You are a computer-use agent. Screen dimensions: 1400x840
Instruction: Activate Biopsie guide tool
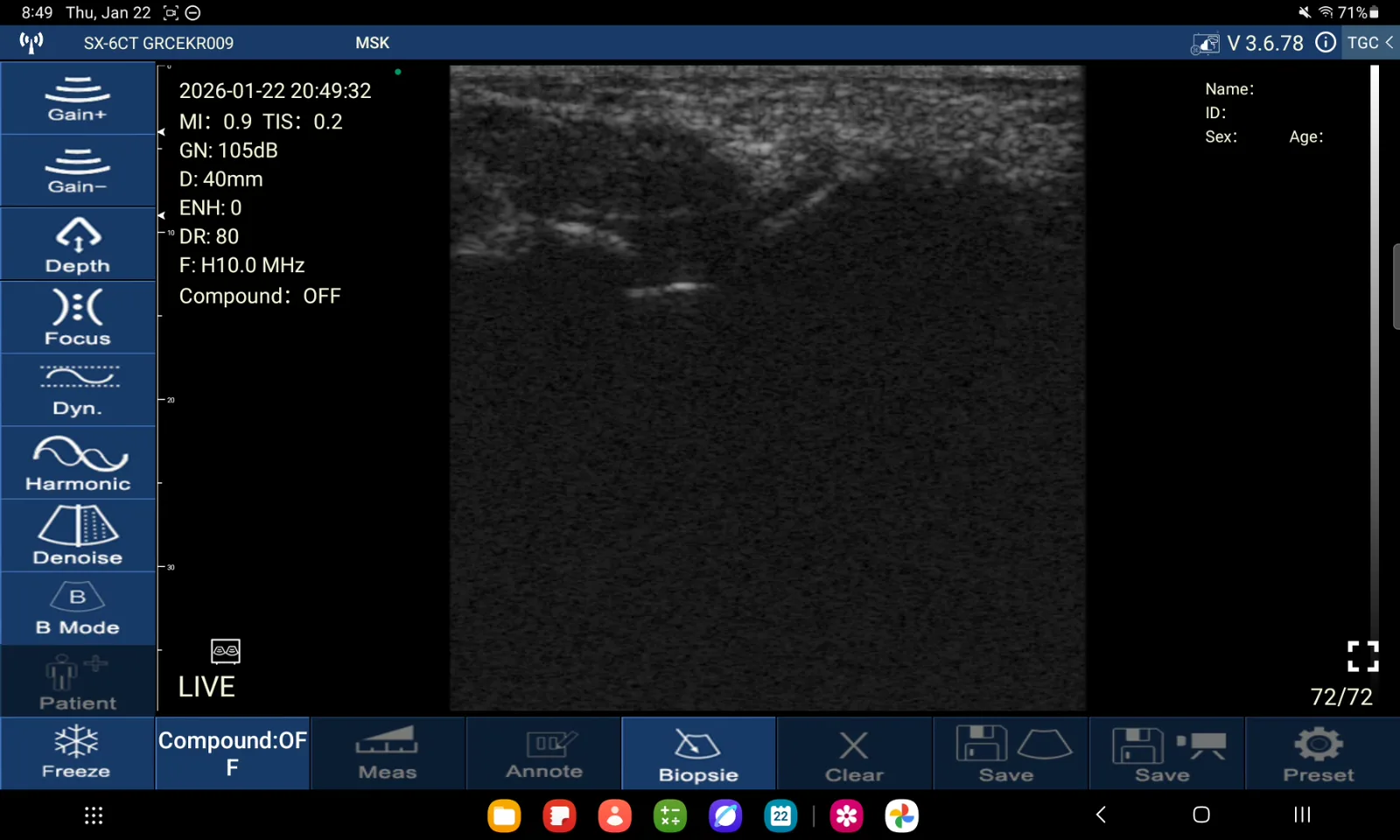pyautogui.click(x=698, y=753)
